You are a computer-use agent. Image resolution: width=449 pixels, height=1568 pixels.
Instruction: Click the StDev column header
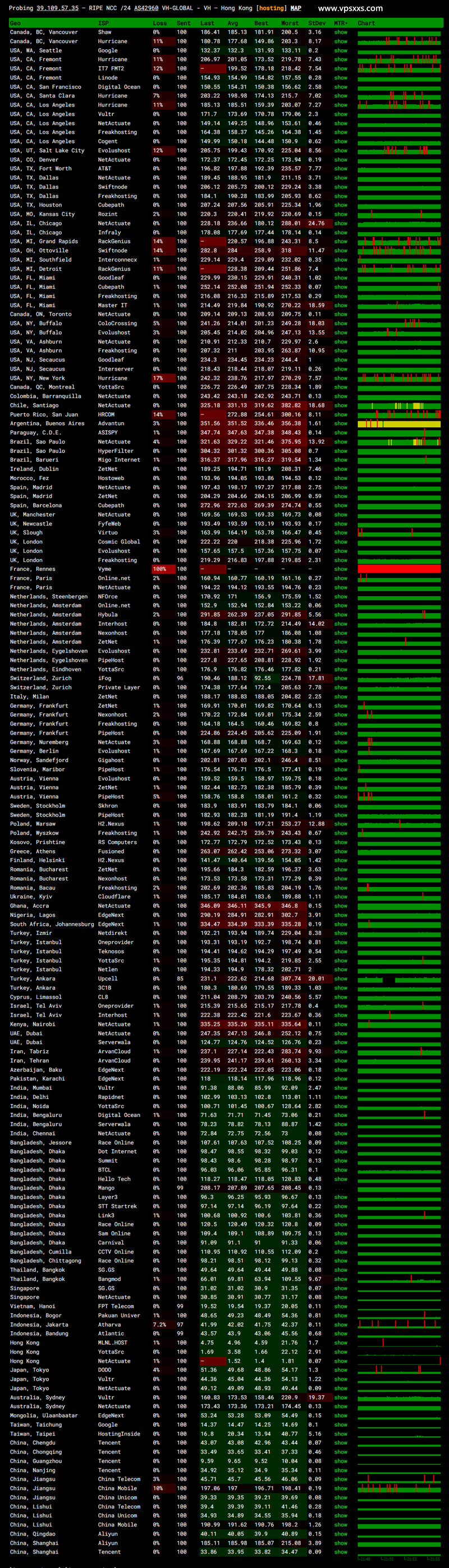point(317,23)
